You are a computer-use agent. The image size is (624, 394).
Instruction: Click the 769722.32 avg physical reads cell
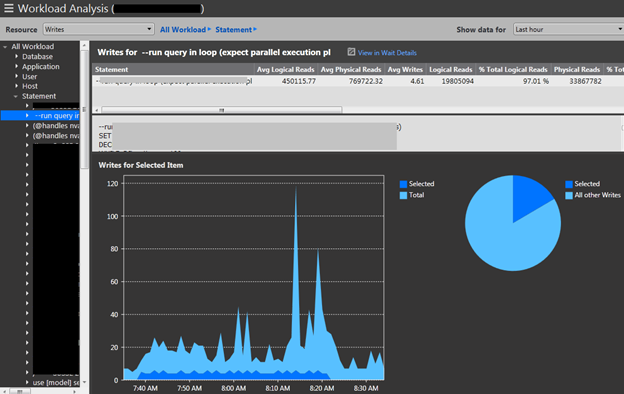(x=365, y=81)
